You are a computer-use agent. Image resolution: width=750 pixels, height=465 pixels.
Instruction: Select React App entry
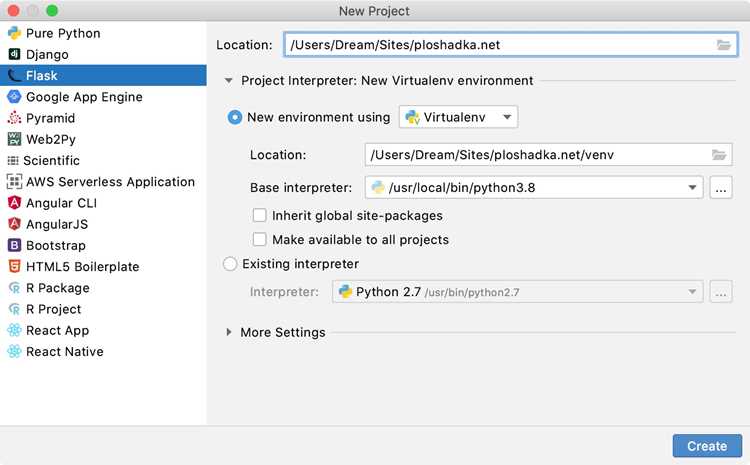103,330
